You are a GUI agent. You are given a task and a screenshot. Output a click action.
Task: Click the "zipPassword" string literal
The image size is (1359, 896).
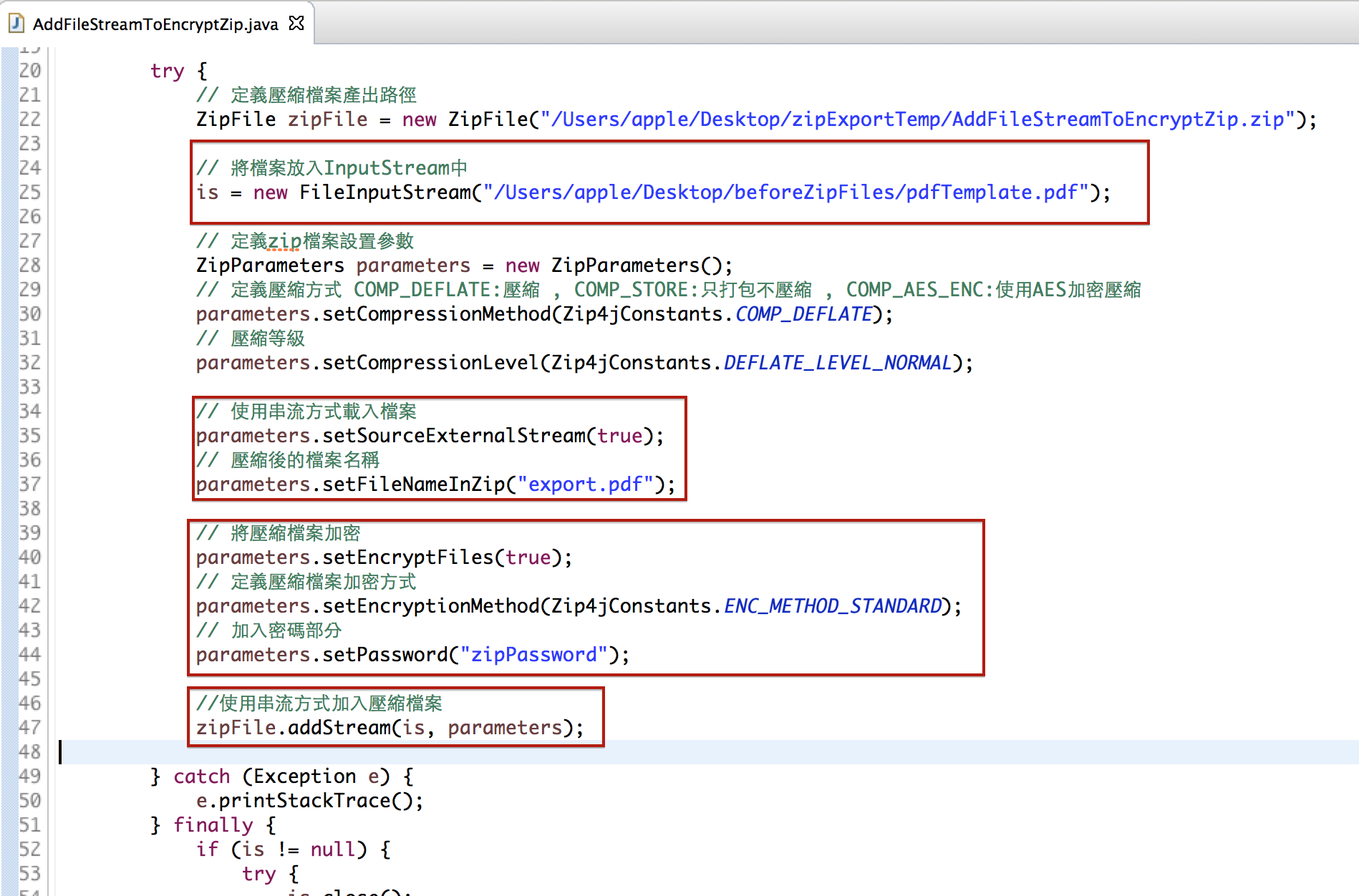point(533,655)
